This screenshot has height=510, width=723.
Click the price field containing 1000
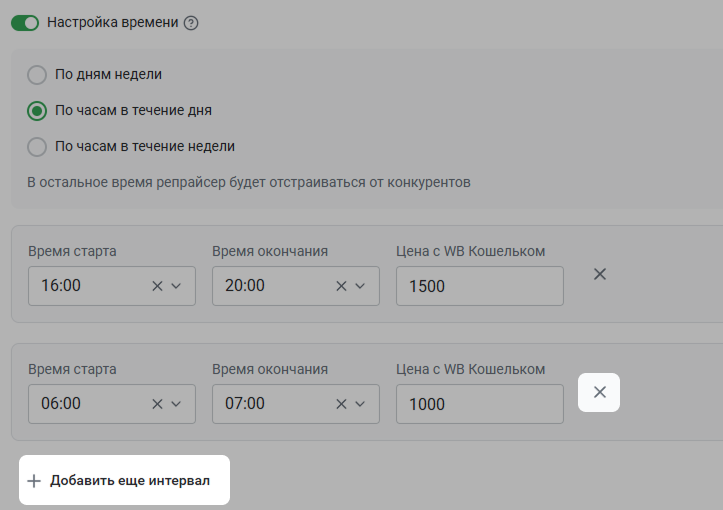point(480,404)
